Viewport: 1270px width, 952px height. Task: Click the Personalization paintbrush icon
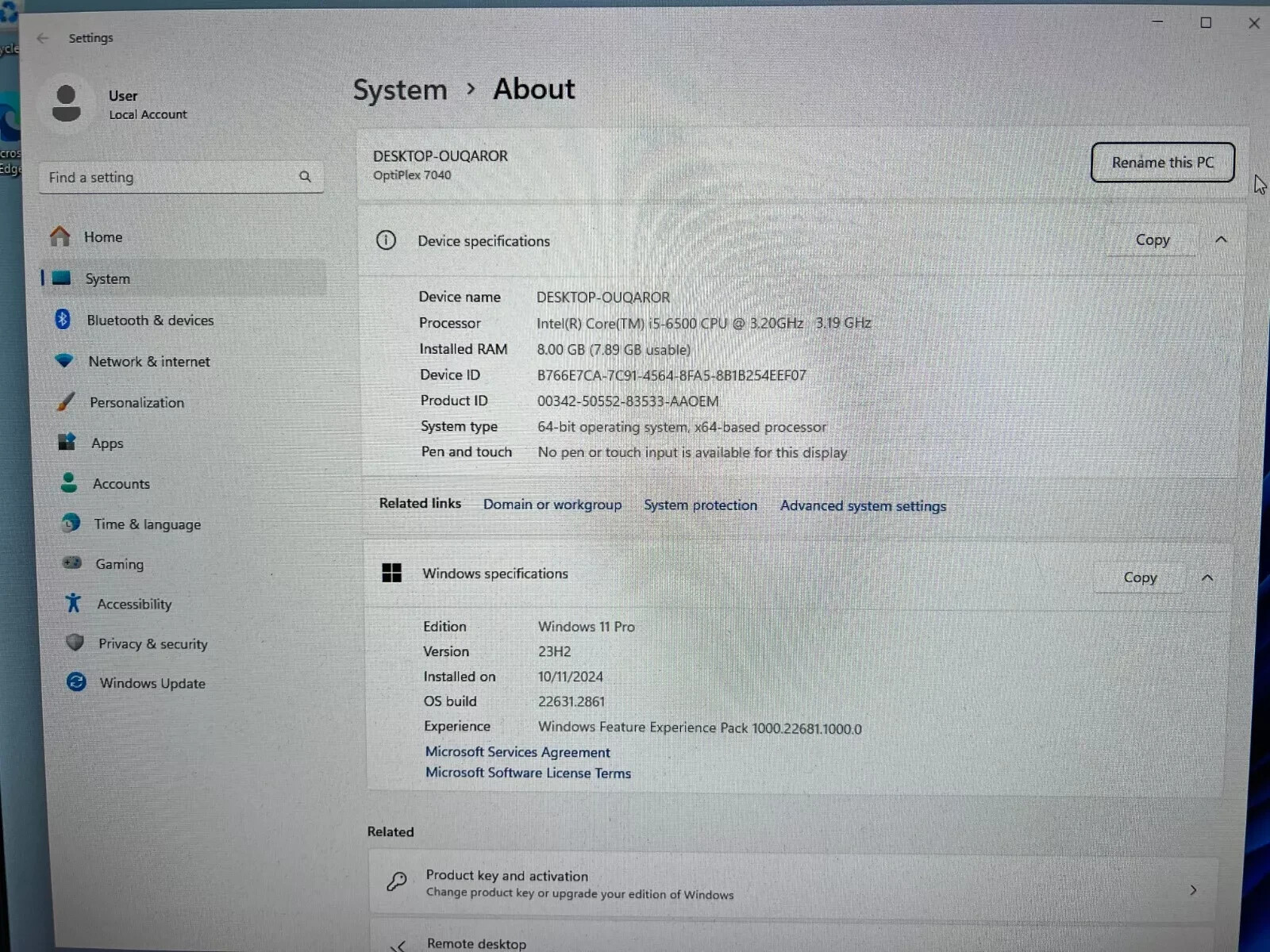(x=67, y=401)
